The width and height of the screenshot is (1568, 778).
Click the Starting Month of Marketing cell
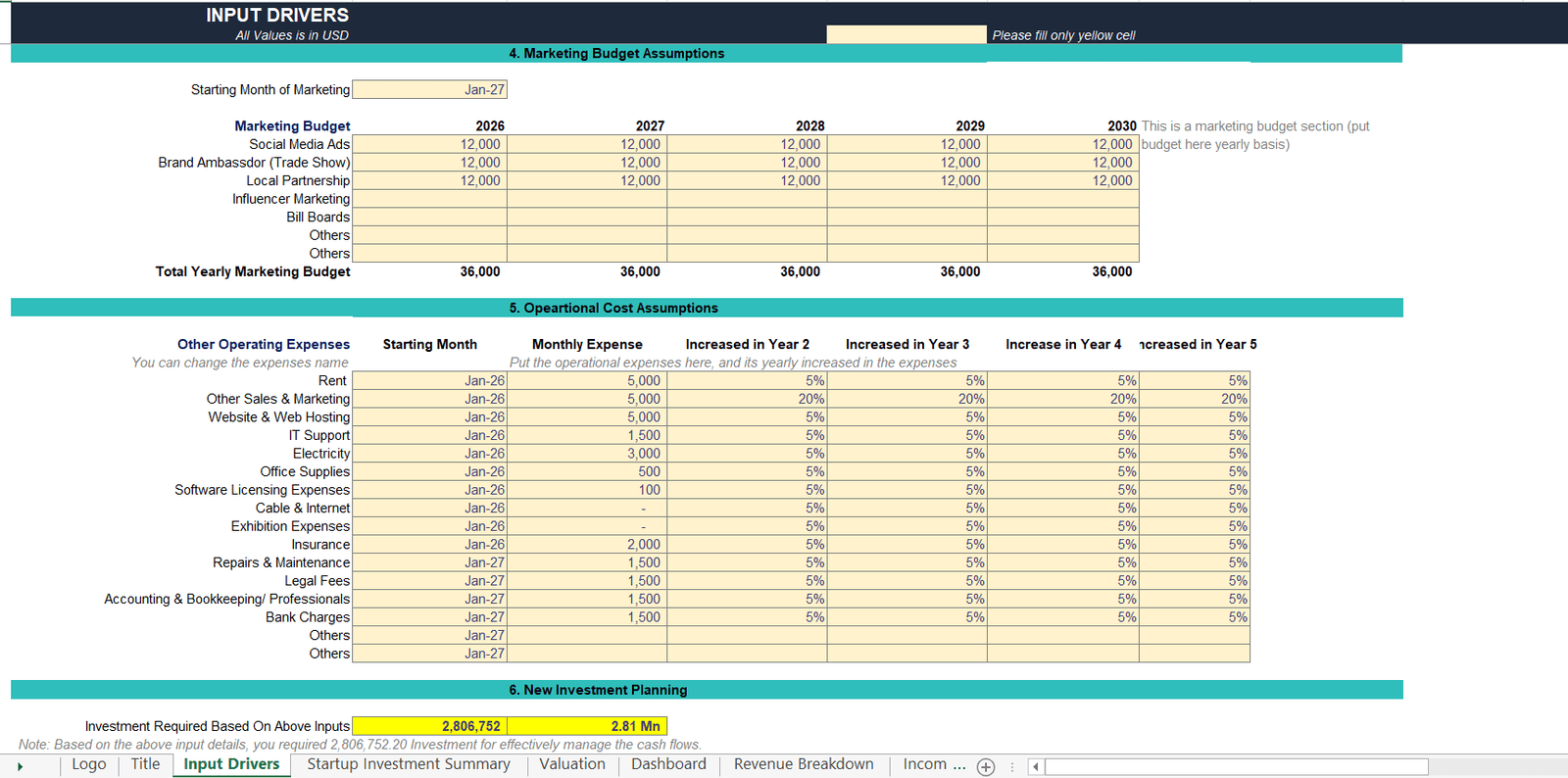click(x=429, y=89)
